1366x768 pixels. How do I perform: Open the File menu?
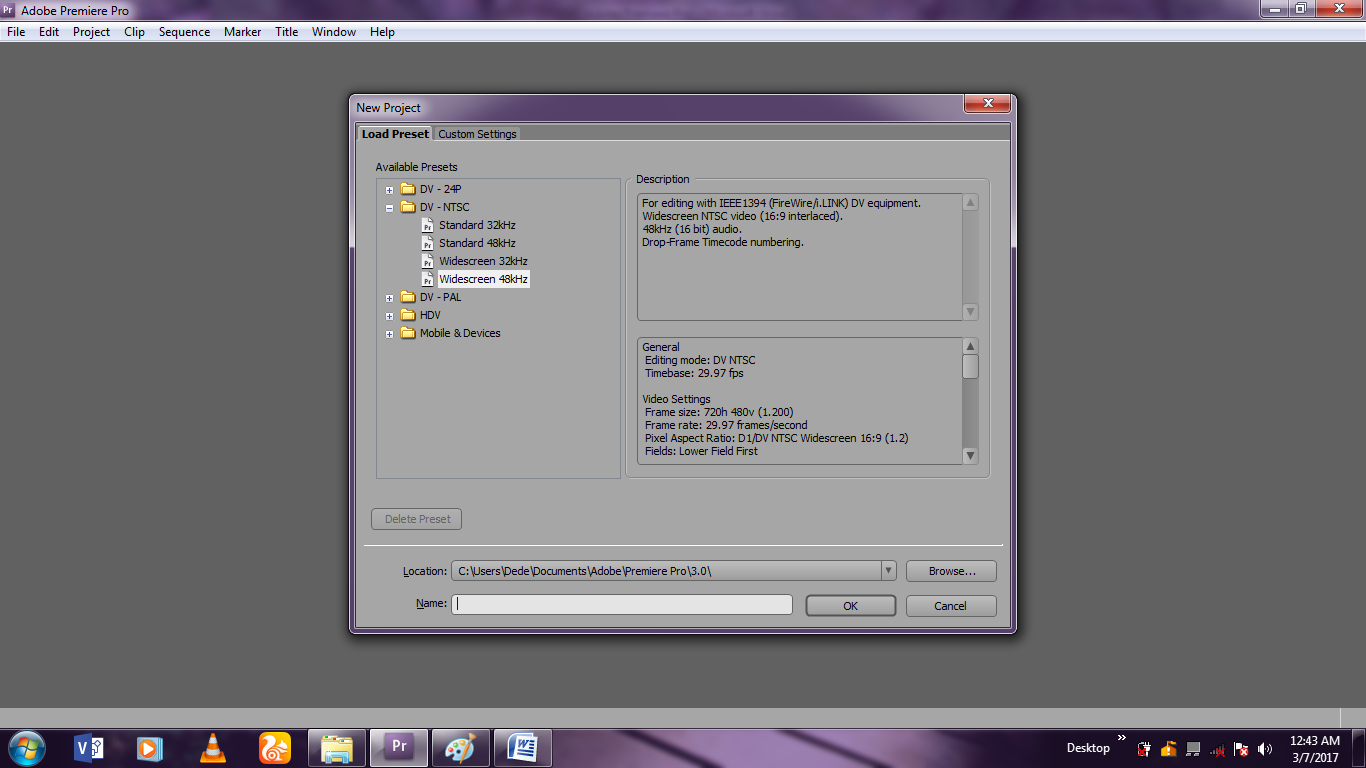(x=16, y=32)
